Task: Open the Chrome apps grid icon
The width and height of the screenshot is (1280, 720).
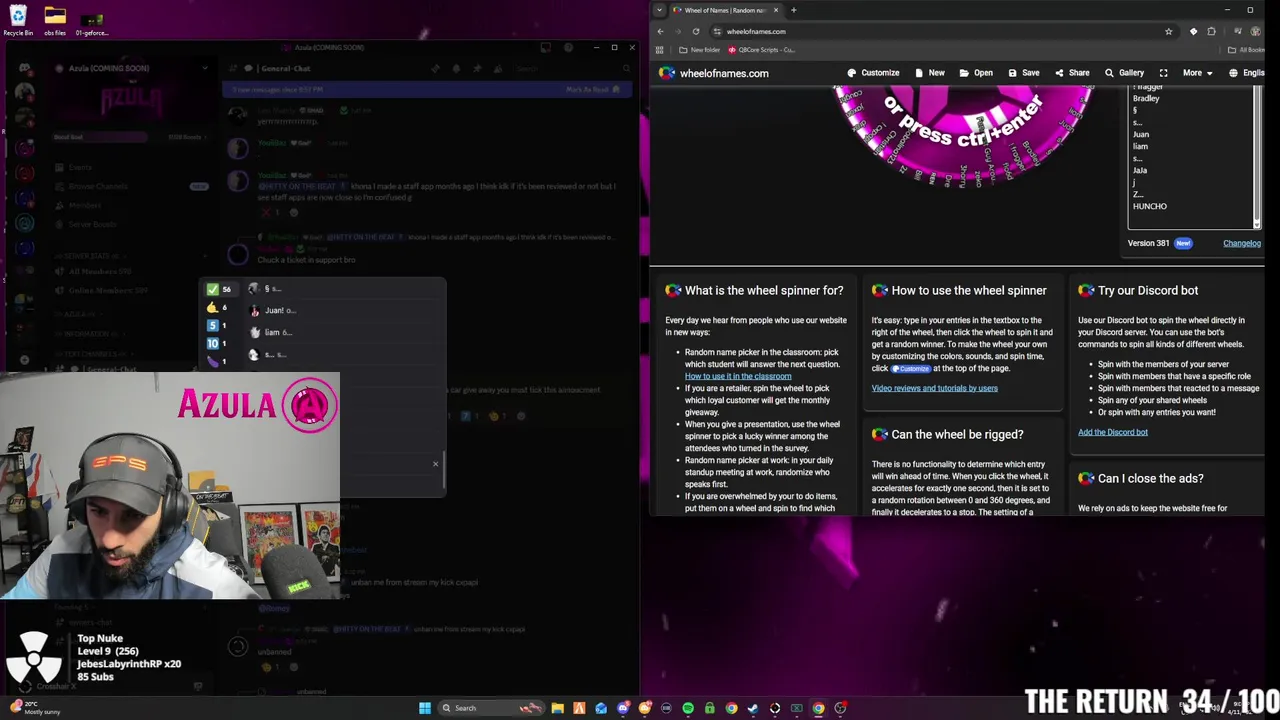Action: (660, 49)
